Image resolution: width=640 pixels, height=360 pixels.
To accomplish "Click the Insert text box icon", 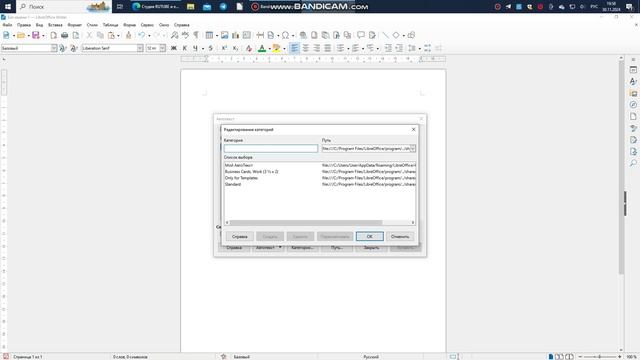I will pyautogui.click(x=247, y=36).
